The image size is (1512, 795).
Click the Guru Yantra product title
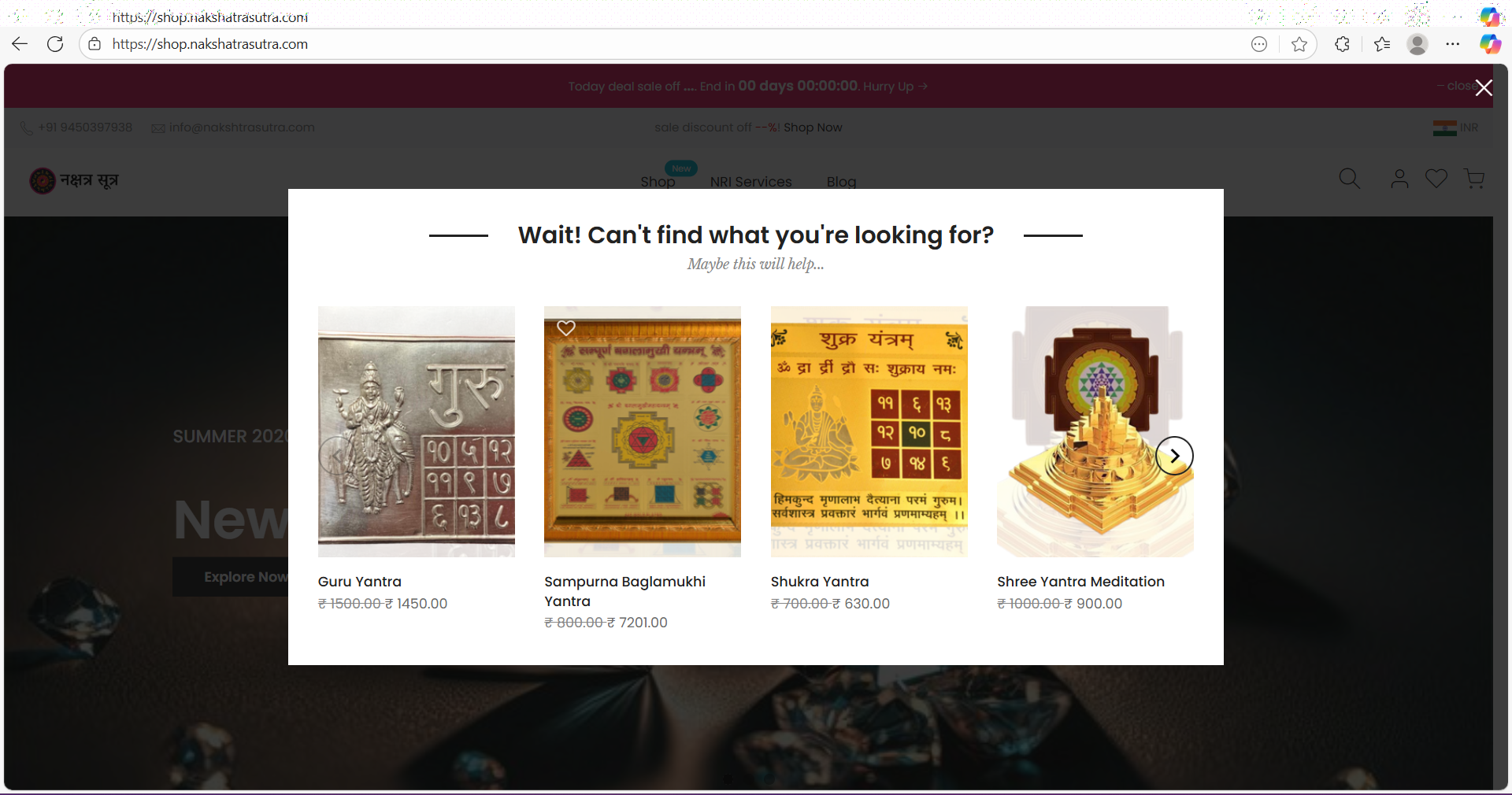360,582
